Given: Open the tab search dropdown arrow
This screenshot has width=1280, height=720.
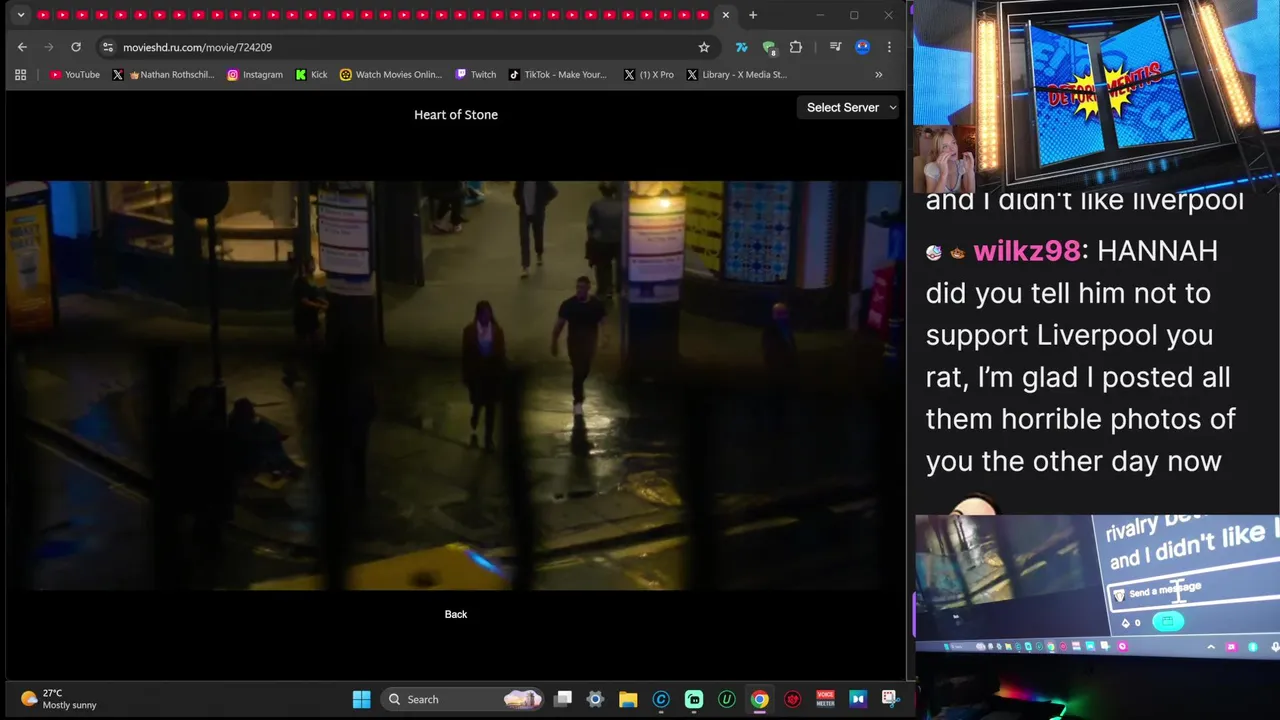Looking at the screenshot, I should click(x=21, y=15).
